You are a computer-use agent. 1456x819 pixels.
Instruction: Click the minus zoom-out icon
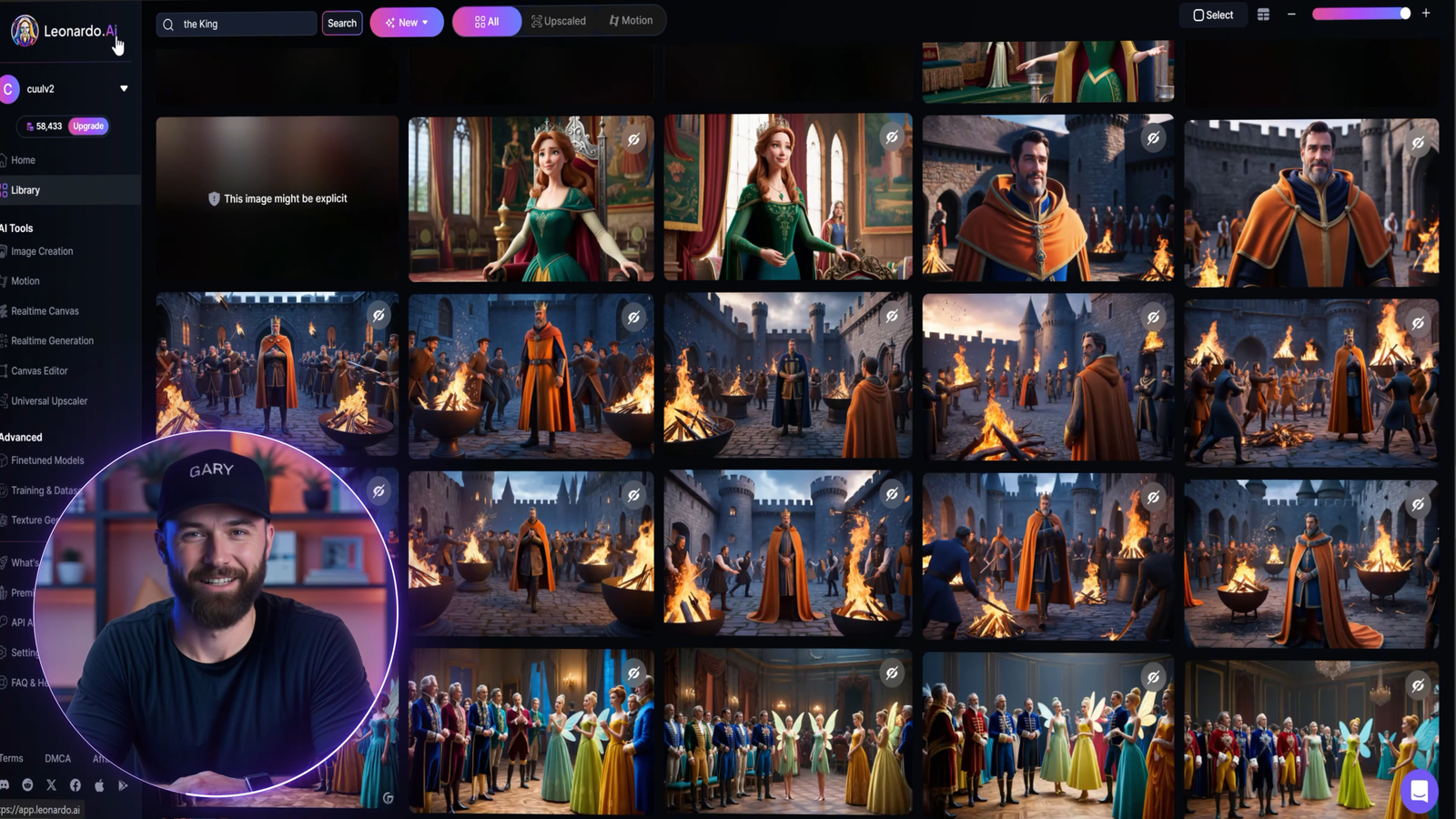coord(1291,15)
